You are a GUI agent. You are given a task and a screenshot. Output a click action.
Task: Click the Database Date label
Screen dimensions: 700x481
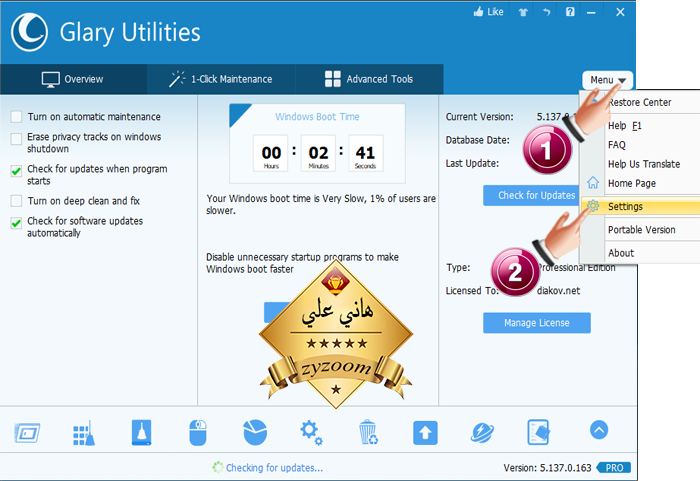coord(477,140)
